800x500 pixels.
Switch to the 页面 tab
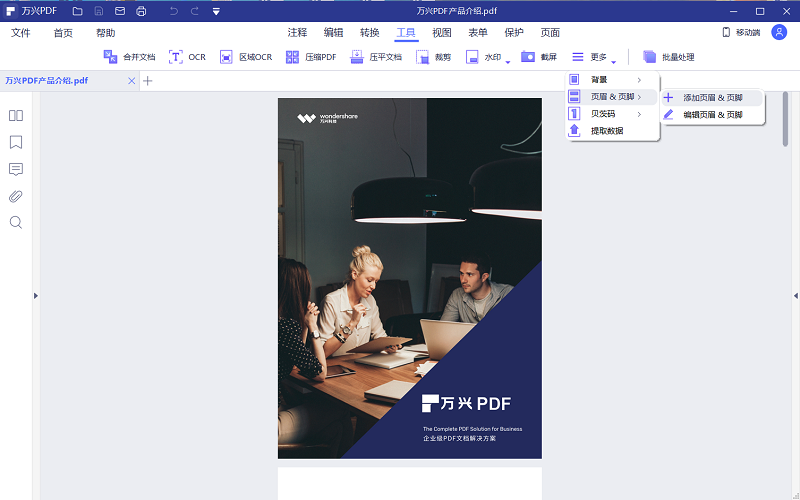550,33
